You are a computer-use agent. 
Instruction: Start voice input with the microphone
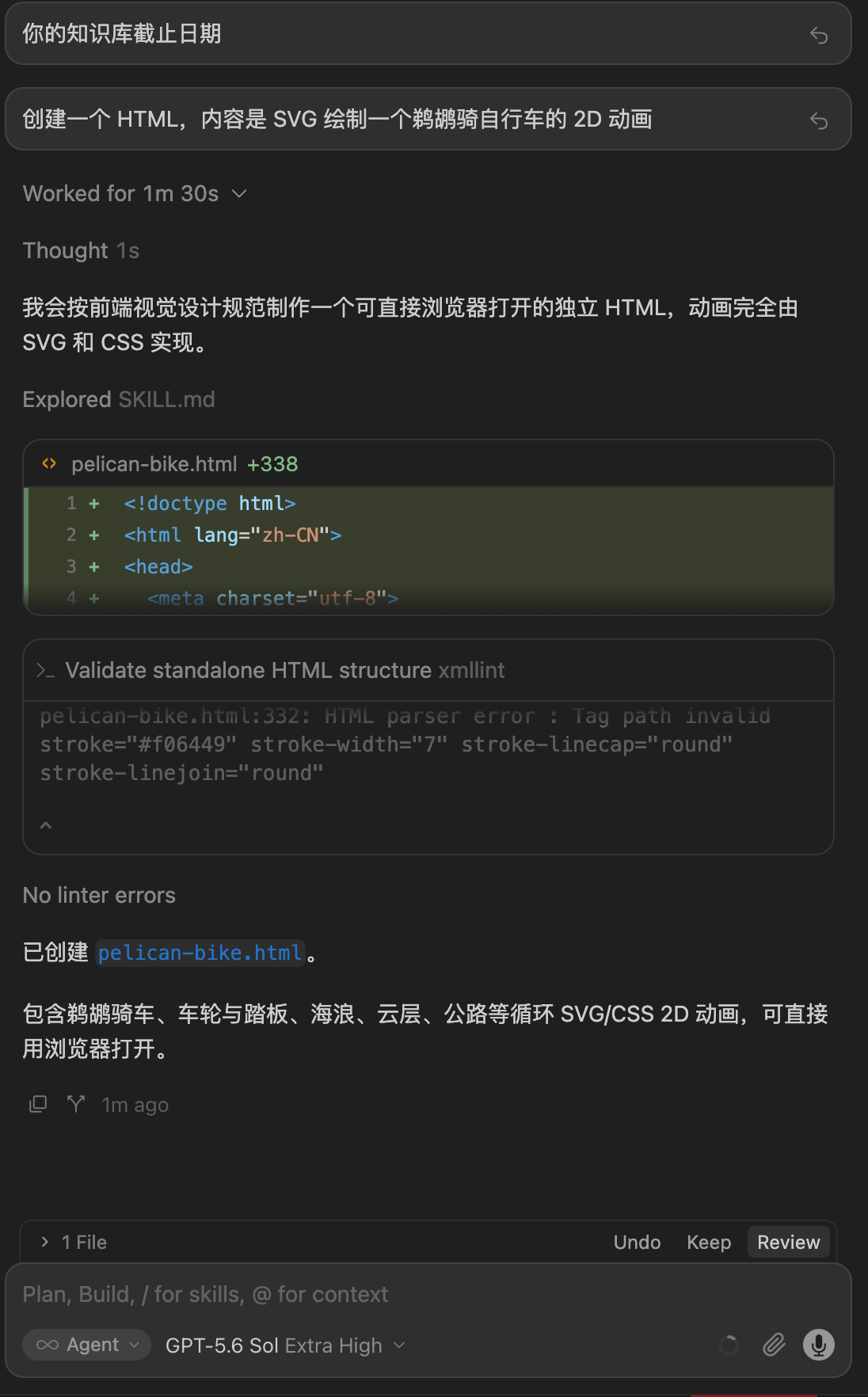[818, 1344]
